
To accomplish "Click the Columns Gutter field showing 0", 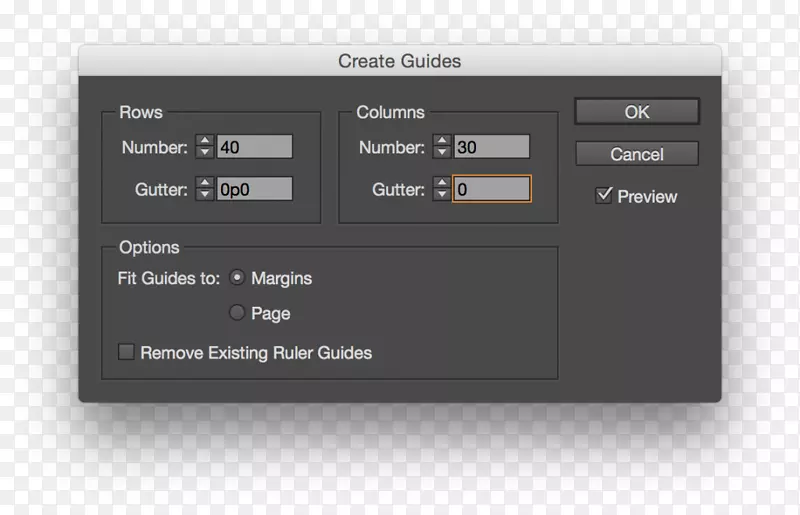I will pos(492,189).
